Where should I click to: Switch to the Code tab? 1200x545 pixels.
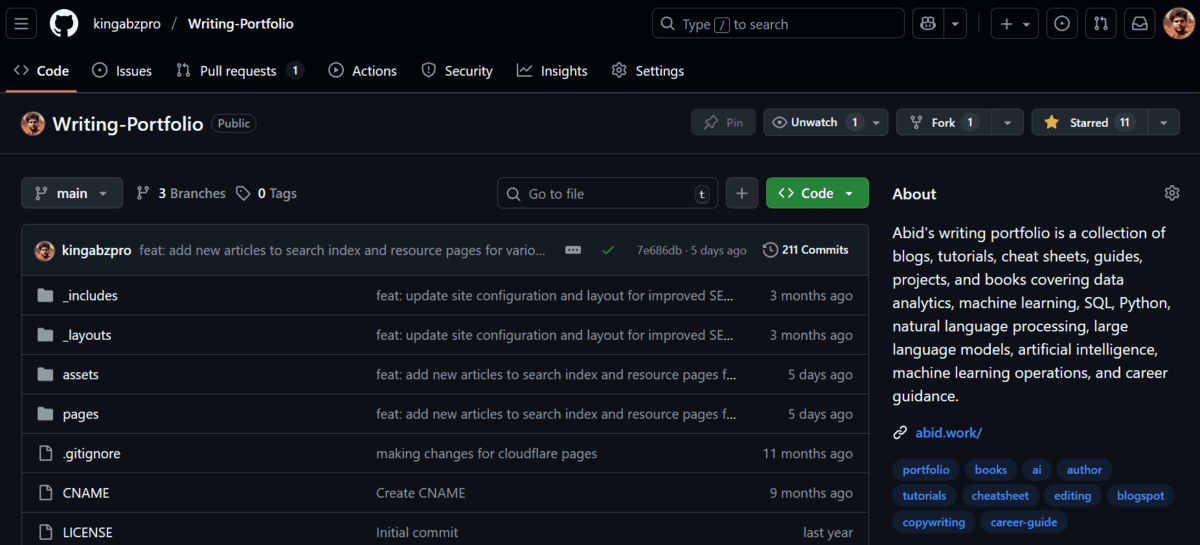pos(42,71)
